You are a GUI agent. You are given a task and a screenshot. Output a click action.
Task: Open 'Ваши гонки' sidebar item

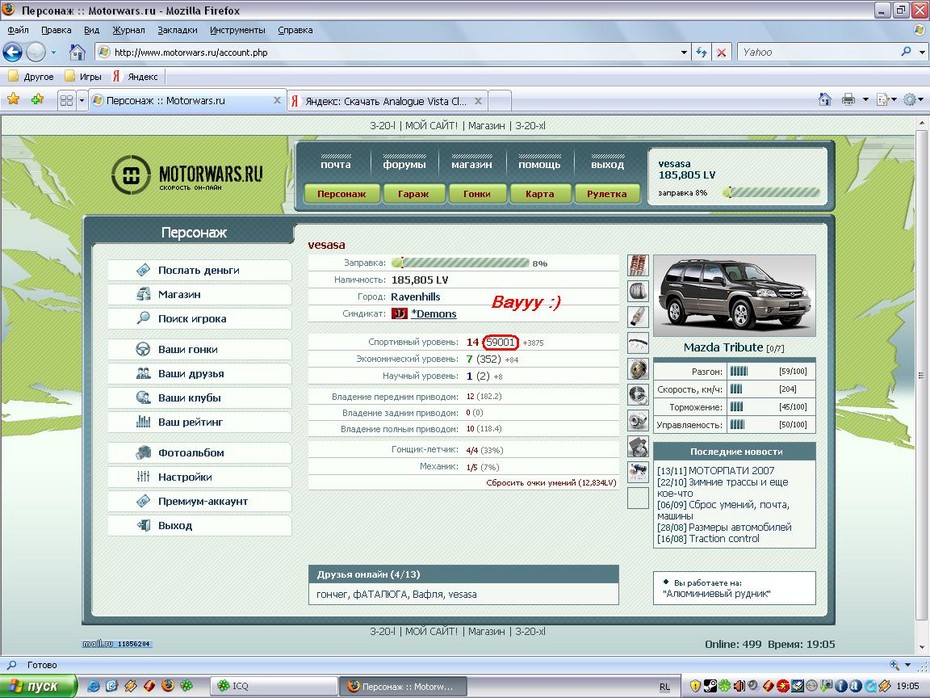point(200,349)
